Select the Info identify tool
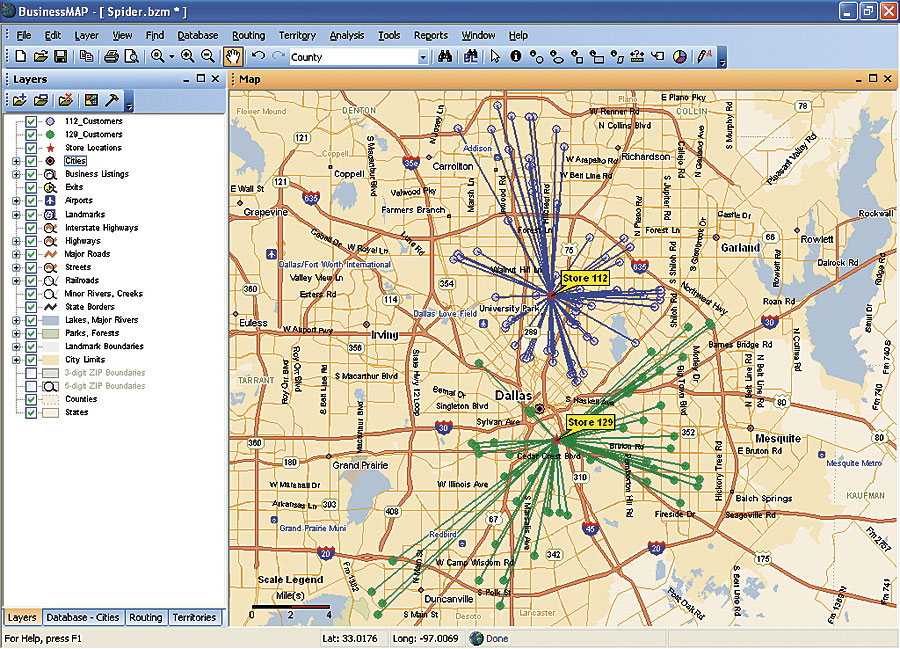Screen dimensions: 900x649 point(516,57)
